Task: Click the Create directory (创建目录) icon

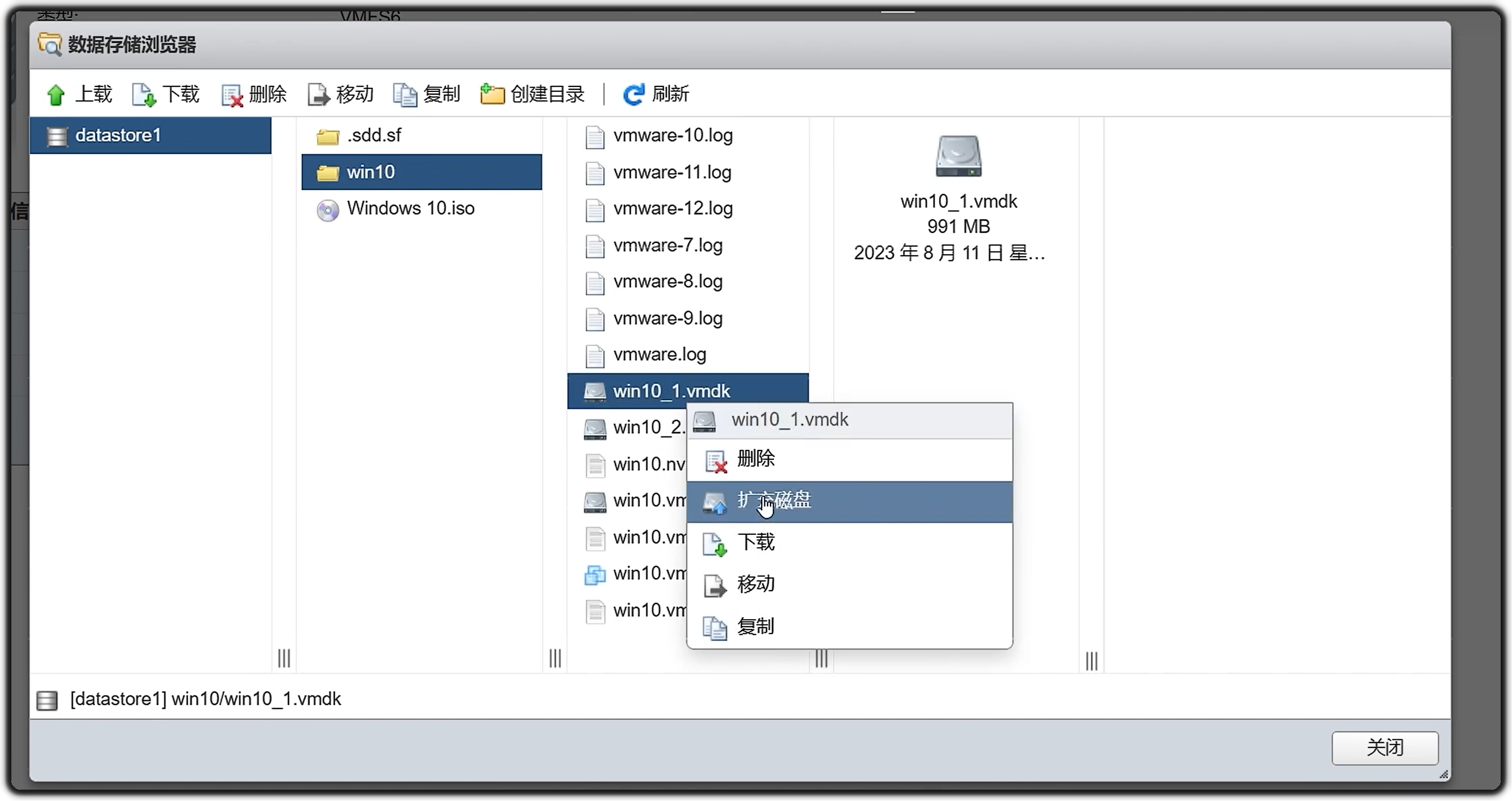Action: (492, 95)
